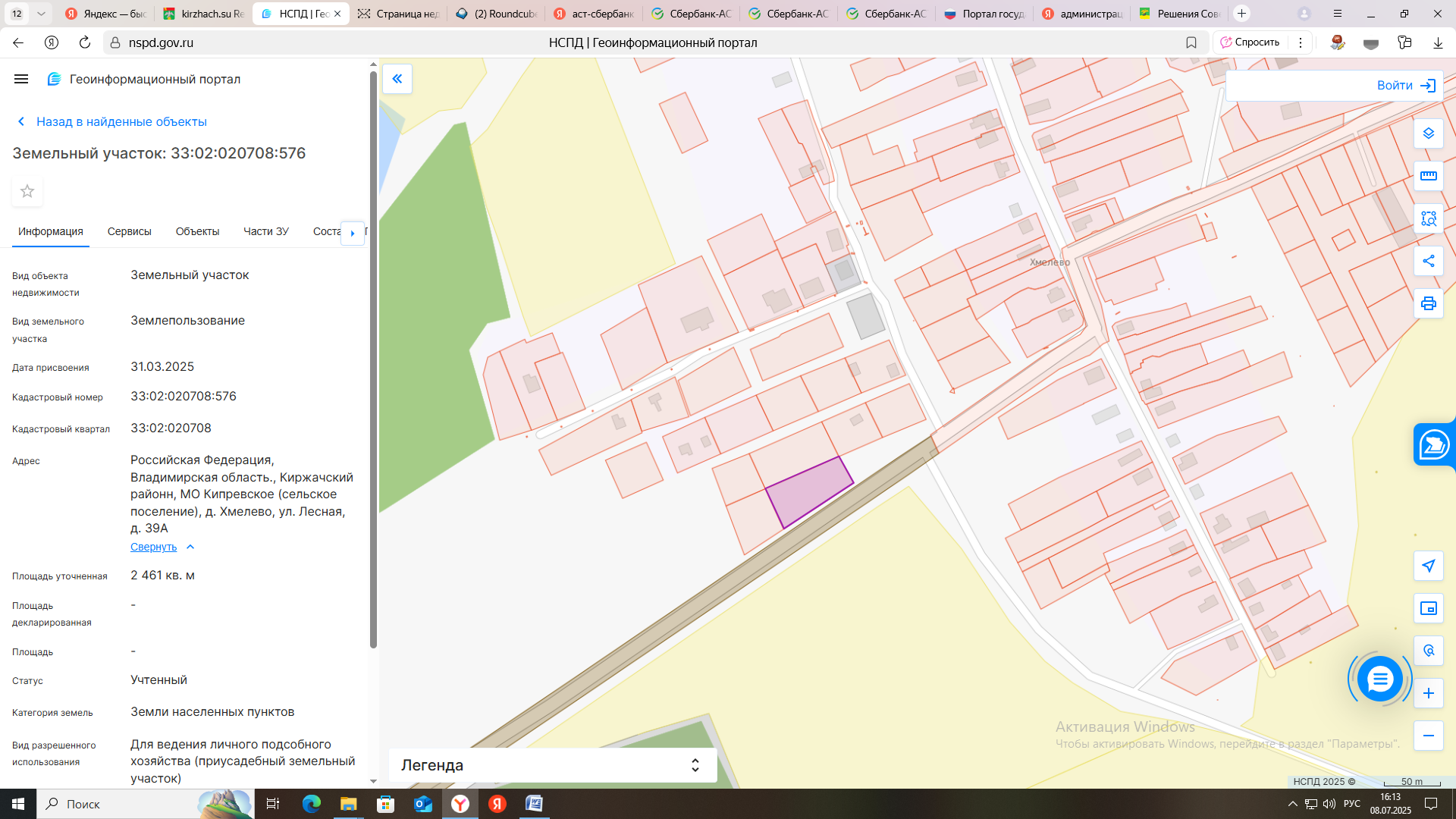Open the round chat assistant bubble
This screenshot has height=819, width=1456.
tap(1379, 679)
